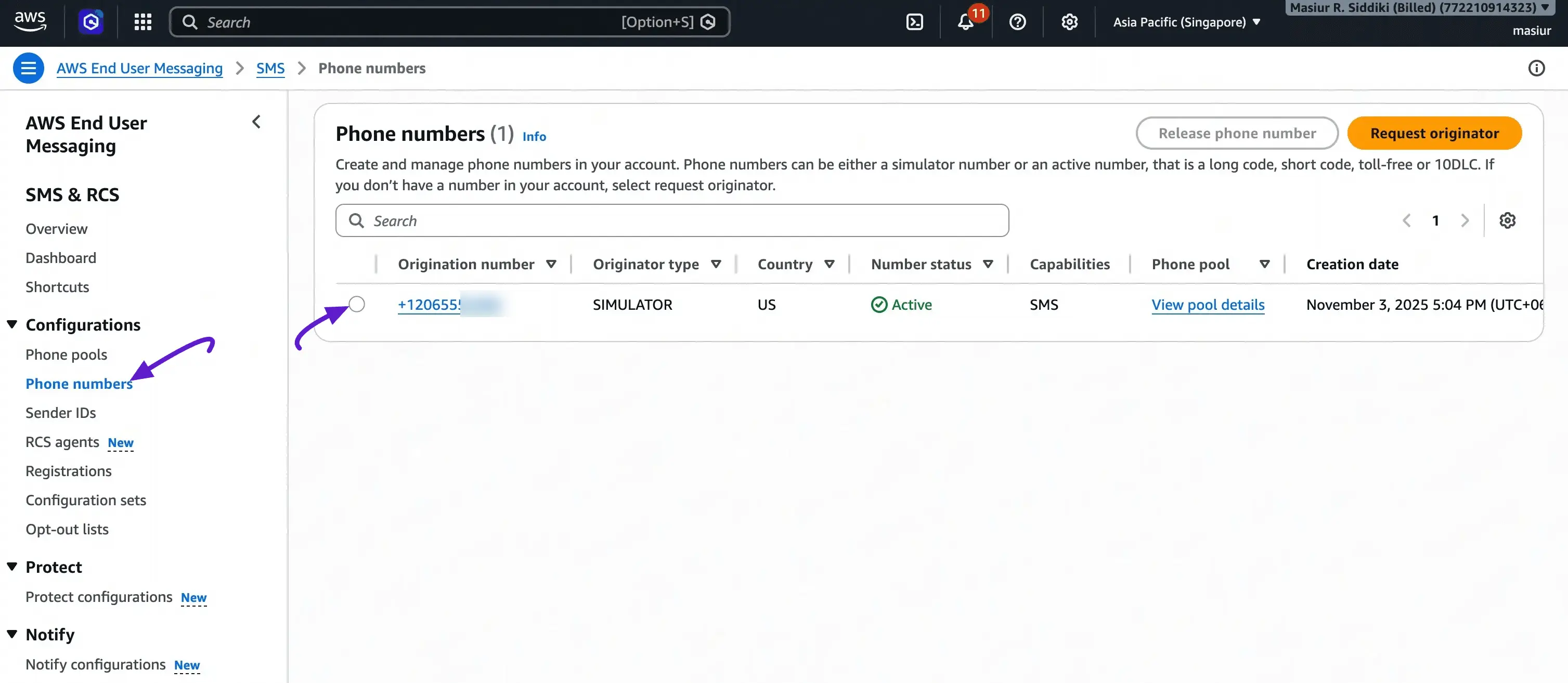
Task: Go to next page arrow
Action: (1465, 220)
